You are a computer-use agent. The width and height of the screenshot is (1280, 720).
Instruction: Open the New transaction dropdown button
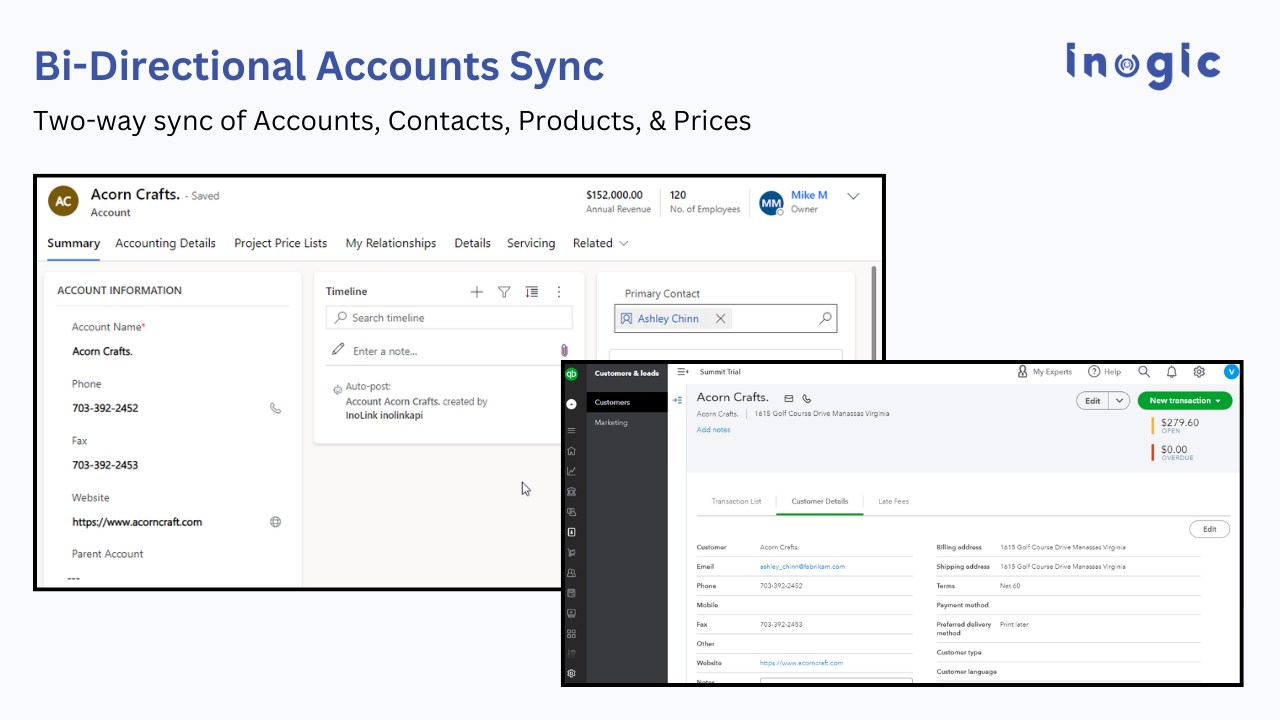pyautogui.click(x=1185, y=401)
